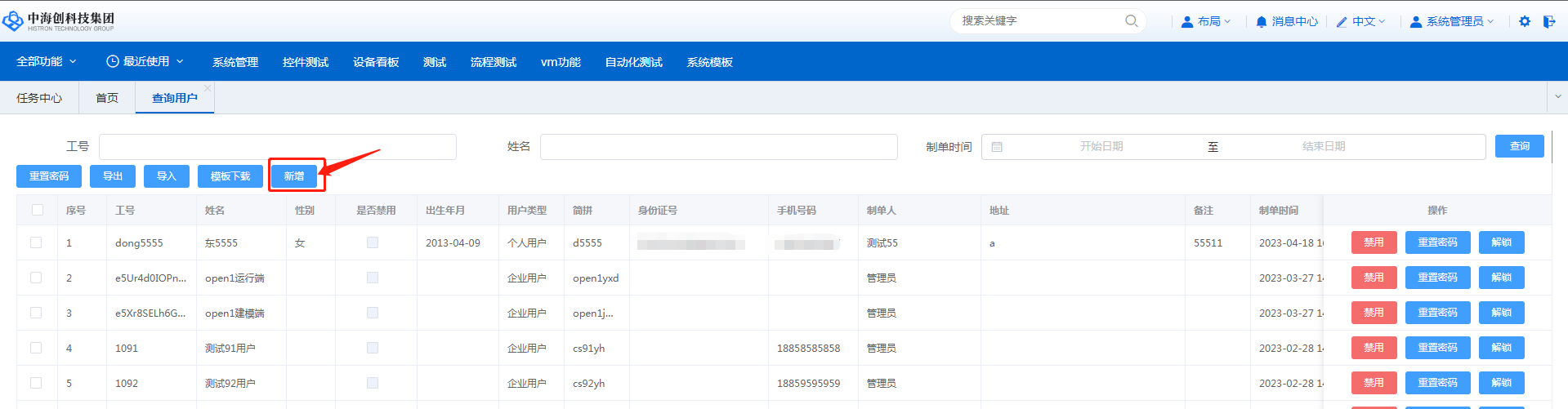1568x409 pixels.
Task: Expand the 系统管理员 account dropdown
Action: pyautogui.click(x=1452, y=21)
